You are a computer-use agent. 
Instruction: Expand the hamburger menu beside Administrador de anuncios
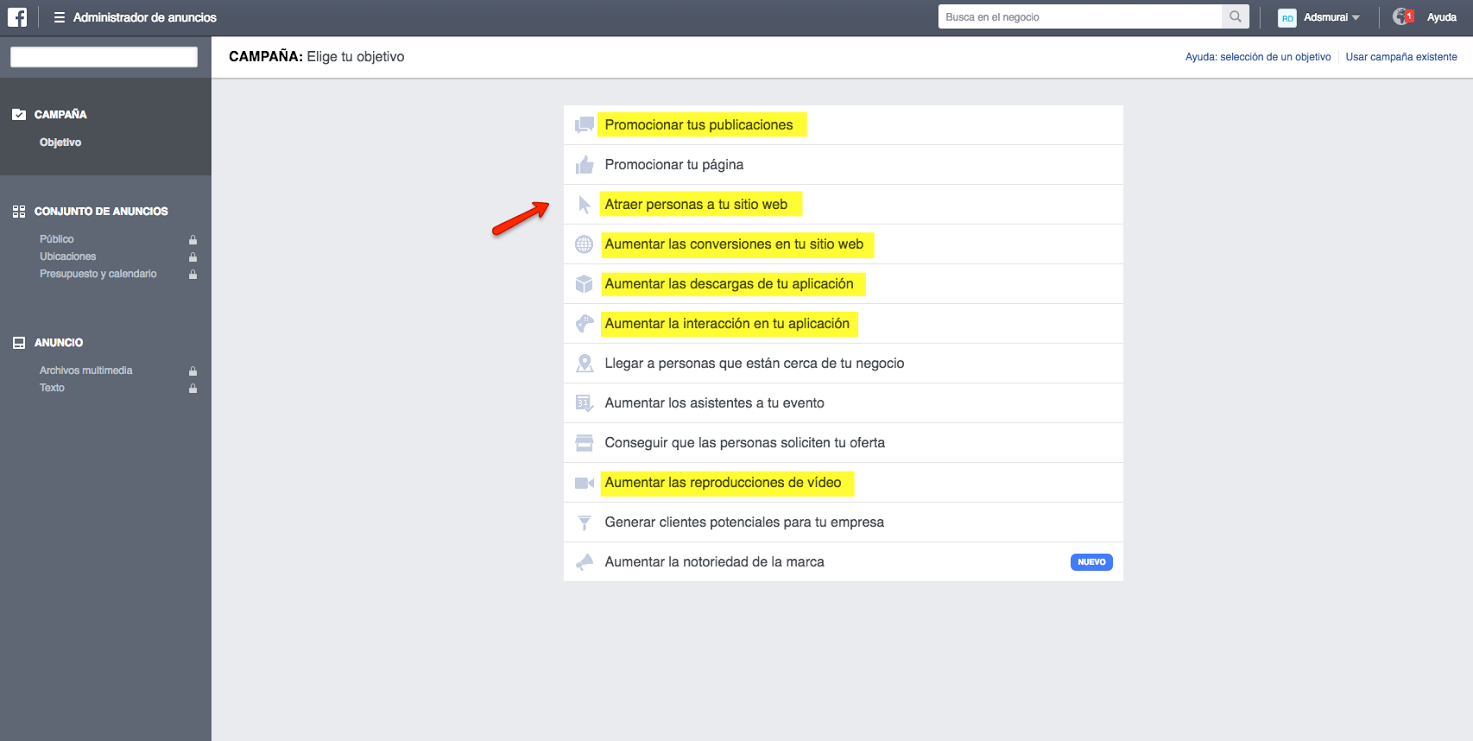tap(58, 16)
